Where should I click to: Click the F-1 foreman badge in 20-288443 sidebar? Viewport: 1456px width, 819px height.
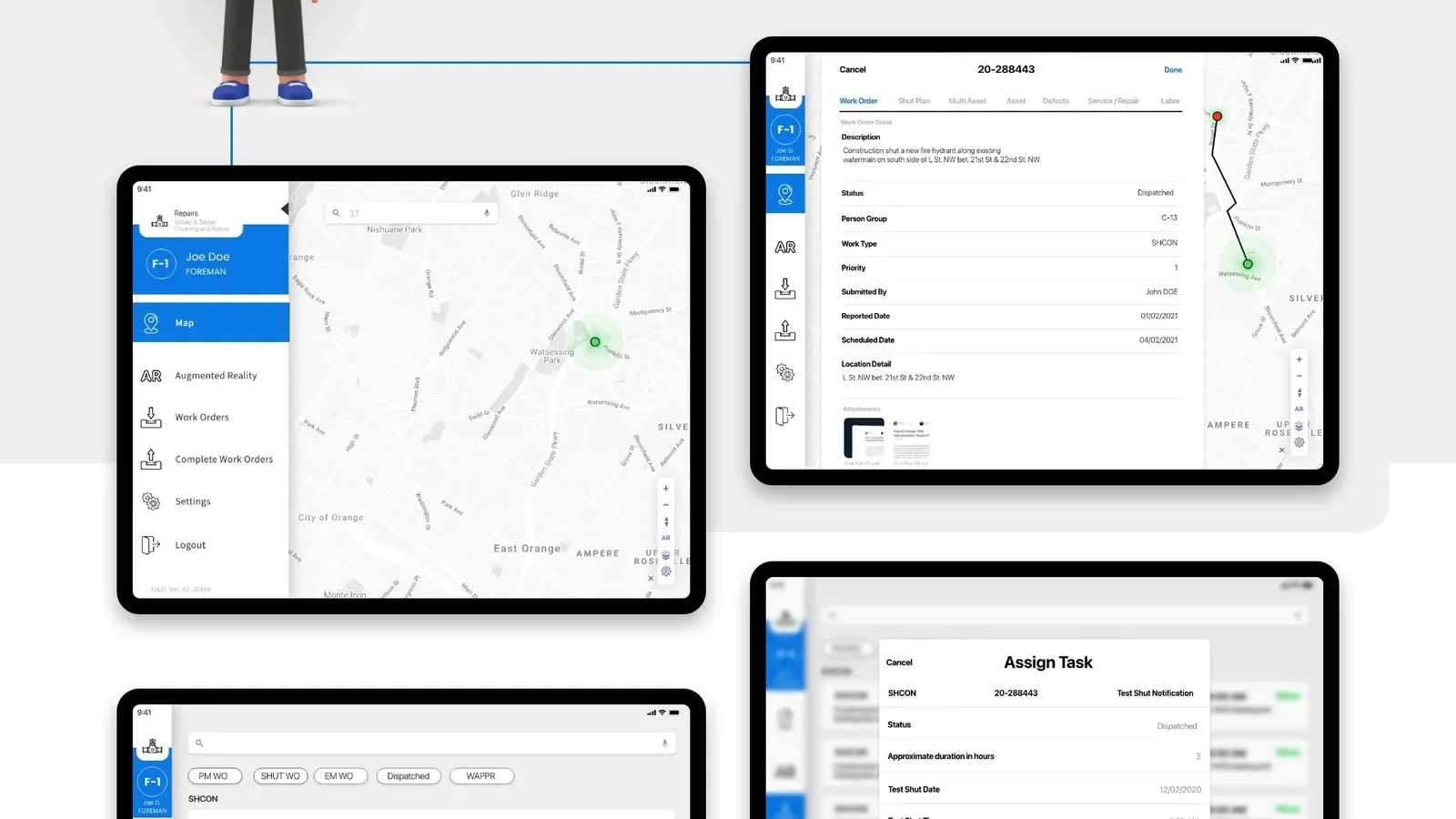click(x=785, y=130)
